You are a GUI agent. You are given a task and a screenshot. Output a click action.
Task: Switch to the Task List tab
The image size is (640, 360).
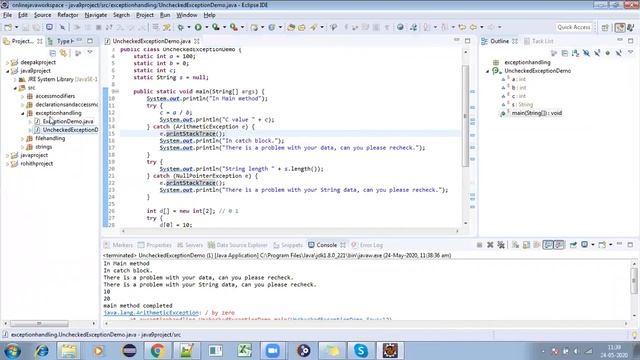(539, 41)
